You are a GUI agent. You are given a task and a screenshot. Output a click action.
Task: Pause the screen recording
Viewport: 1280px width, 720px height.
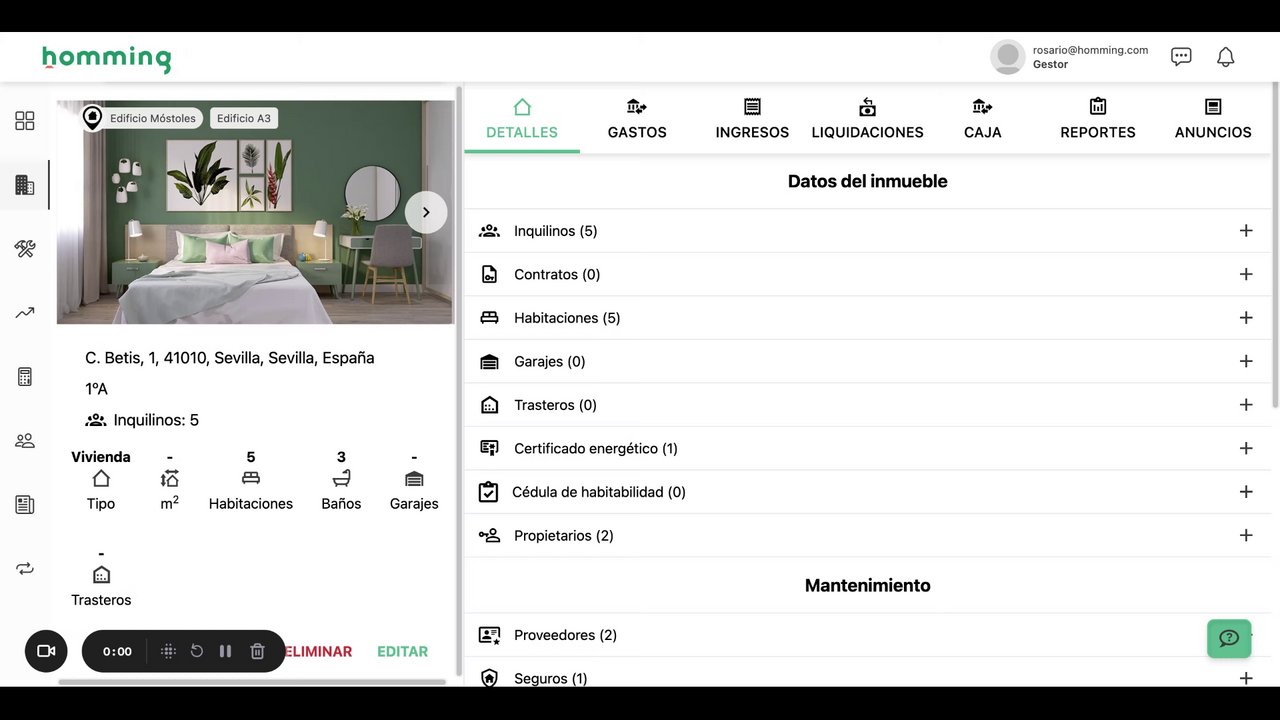tap(226, 651)
